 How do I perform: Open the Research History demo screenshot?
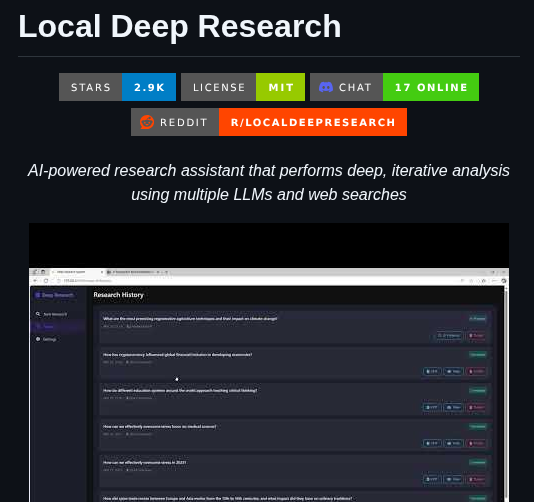point(269,362)
